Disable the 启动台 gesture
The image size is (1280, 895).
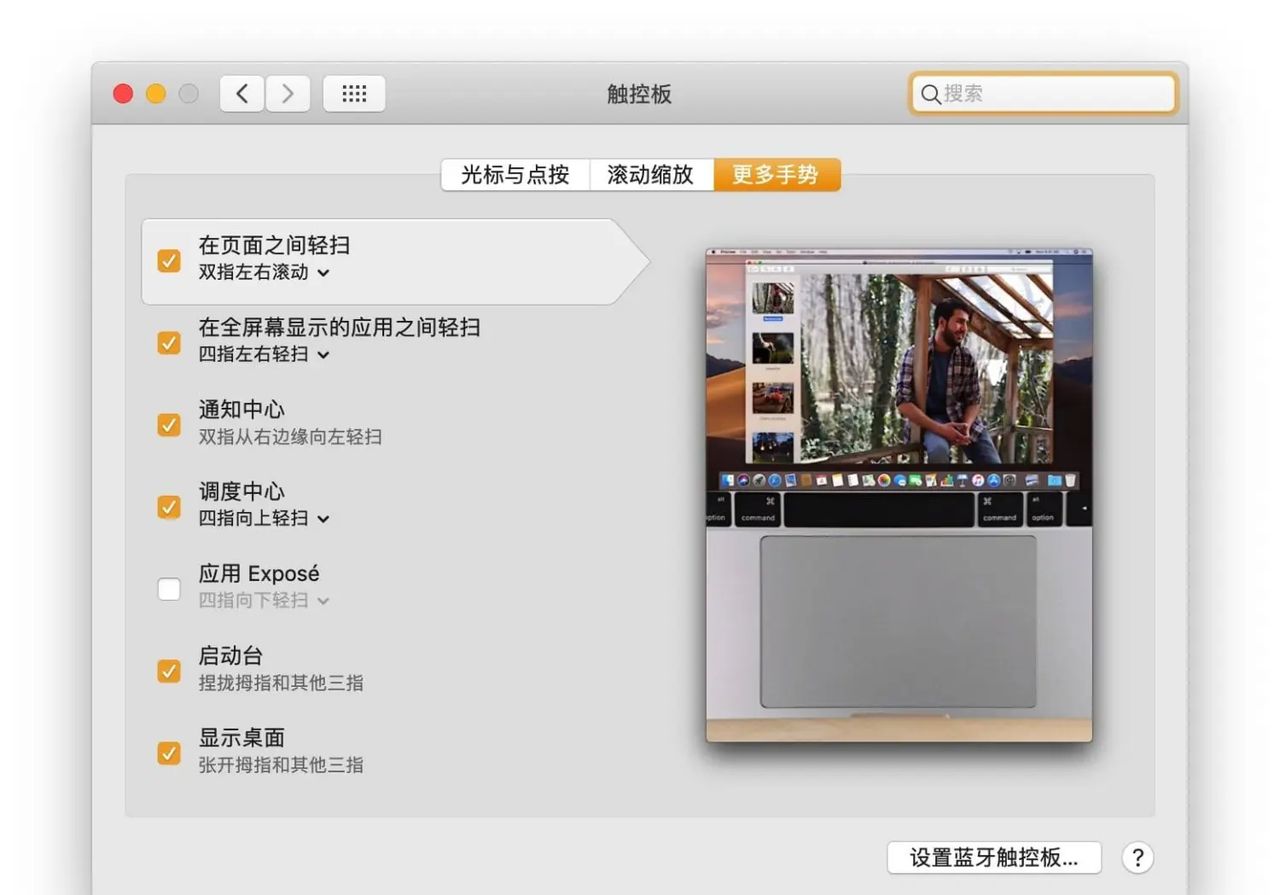[x=168, y=671]
